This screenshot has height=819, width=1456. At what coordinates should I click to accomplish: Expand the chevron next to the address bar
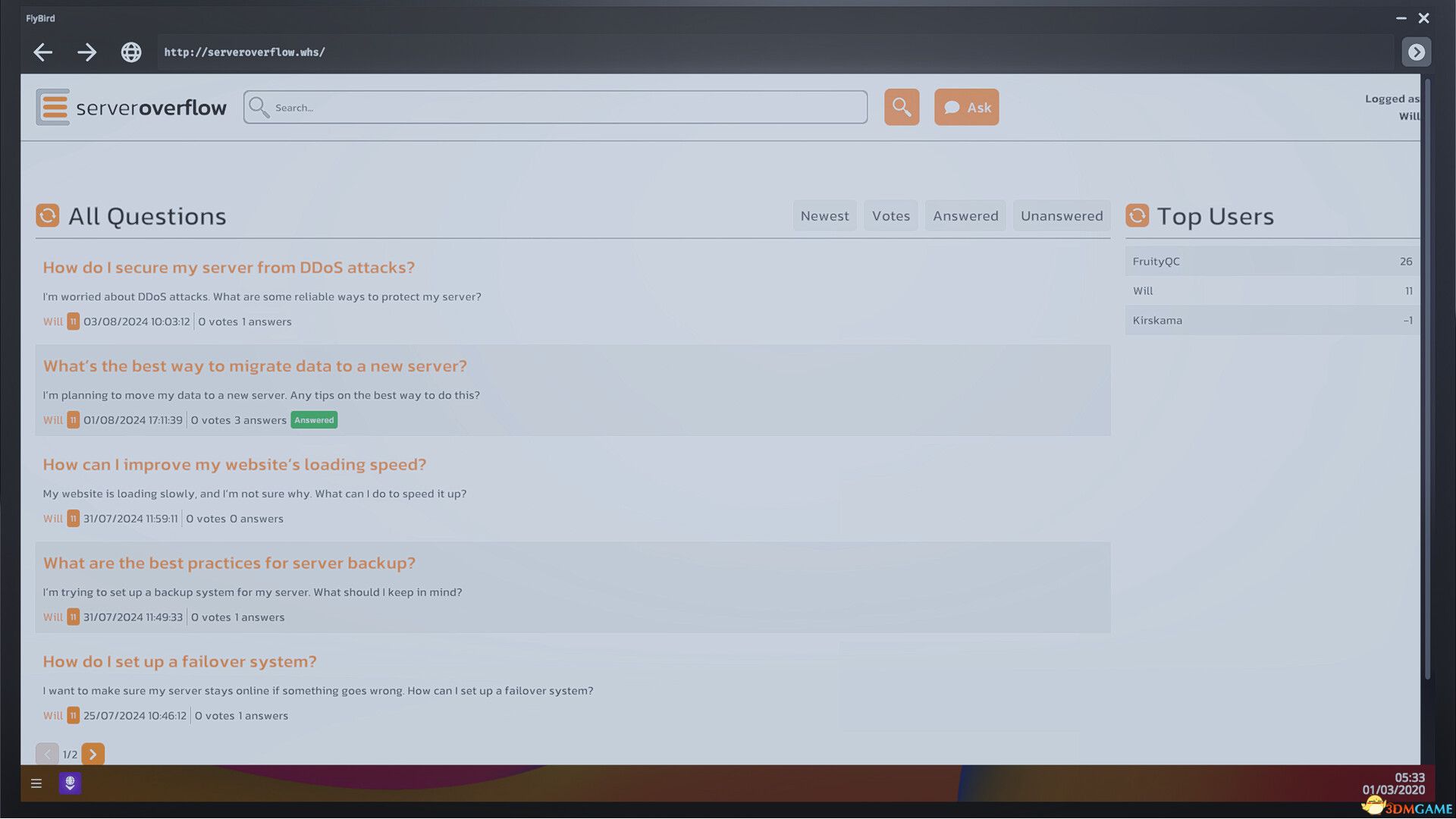pos(1416,52)
